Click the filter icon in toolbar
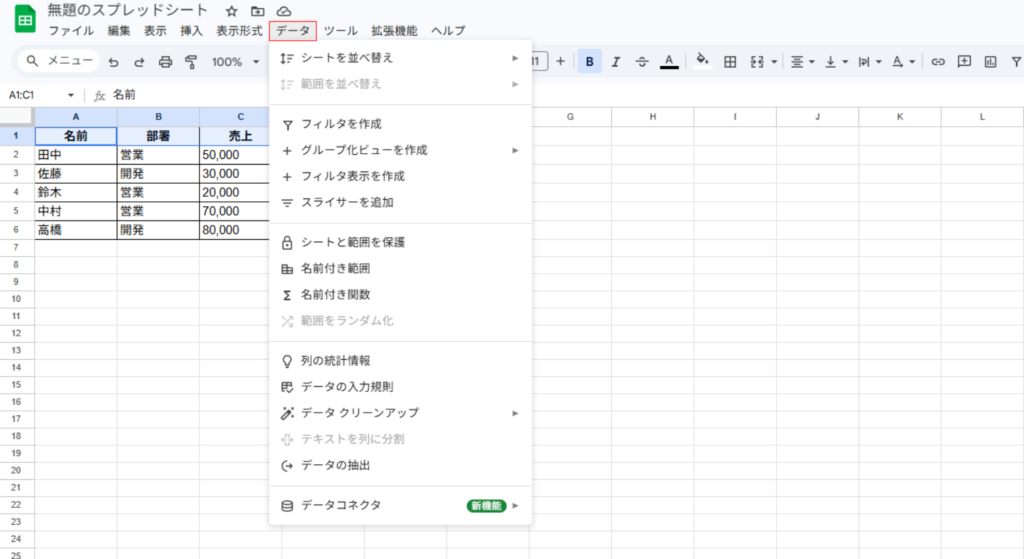The image size is (1024, 559). [1016, 61]
